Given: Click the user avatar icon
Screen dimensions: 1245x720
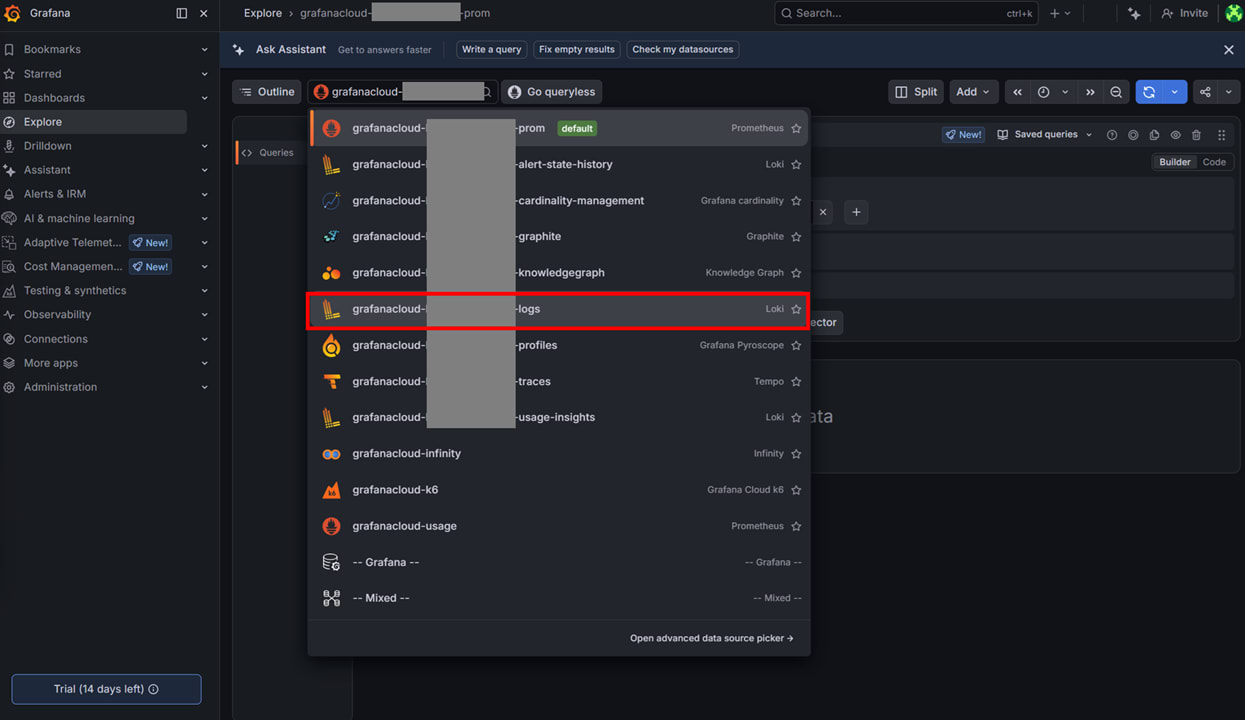Looking at the screenshot, I should click(1234, 13).
